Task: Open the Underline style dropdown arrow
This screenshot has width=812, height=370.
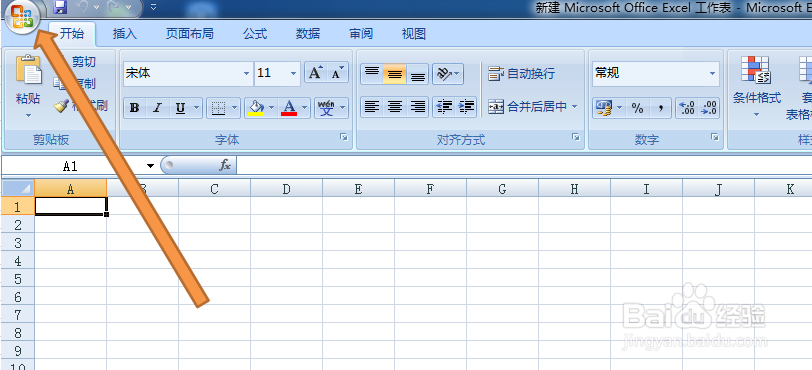Action: pos(196,108)
